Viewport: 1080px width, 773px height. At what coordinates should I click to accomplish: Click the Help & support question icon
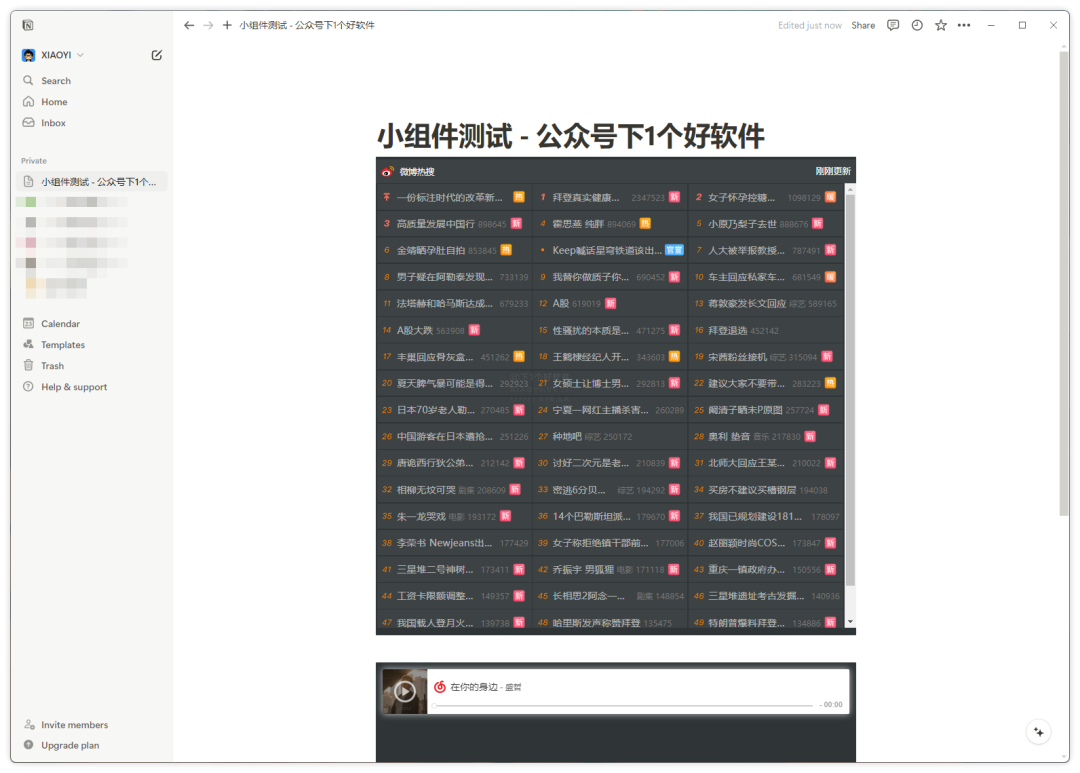tap(28, 386)
